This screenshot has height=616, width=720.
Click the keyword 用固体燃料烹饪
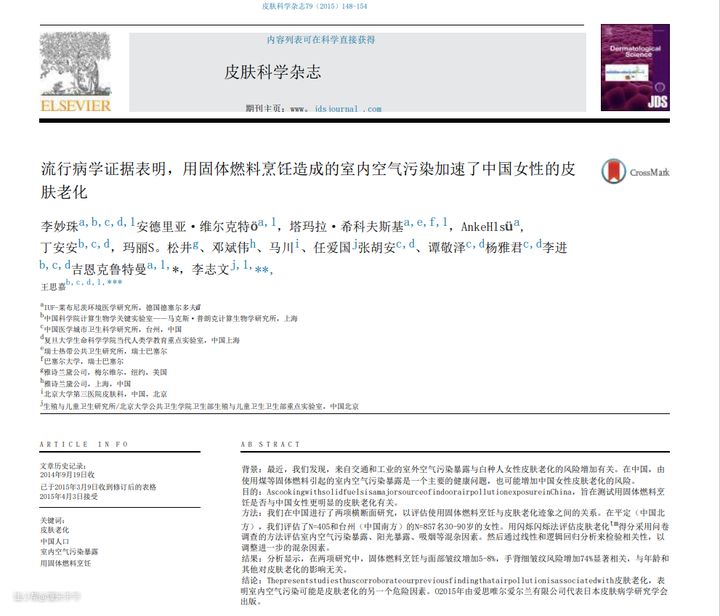tap(65, 563)
